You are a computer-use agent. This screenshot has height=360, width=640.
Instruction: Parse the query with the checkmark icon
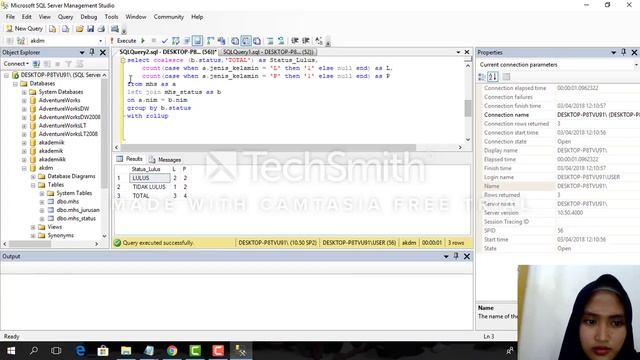pyautogui.click(x=164, y=41)
